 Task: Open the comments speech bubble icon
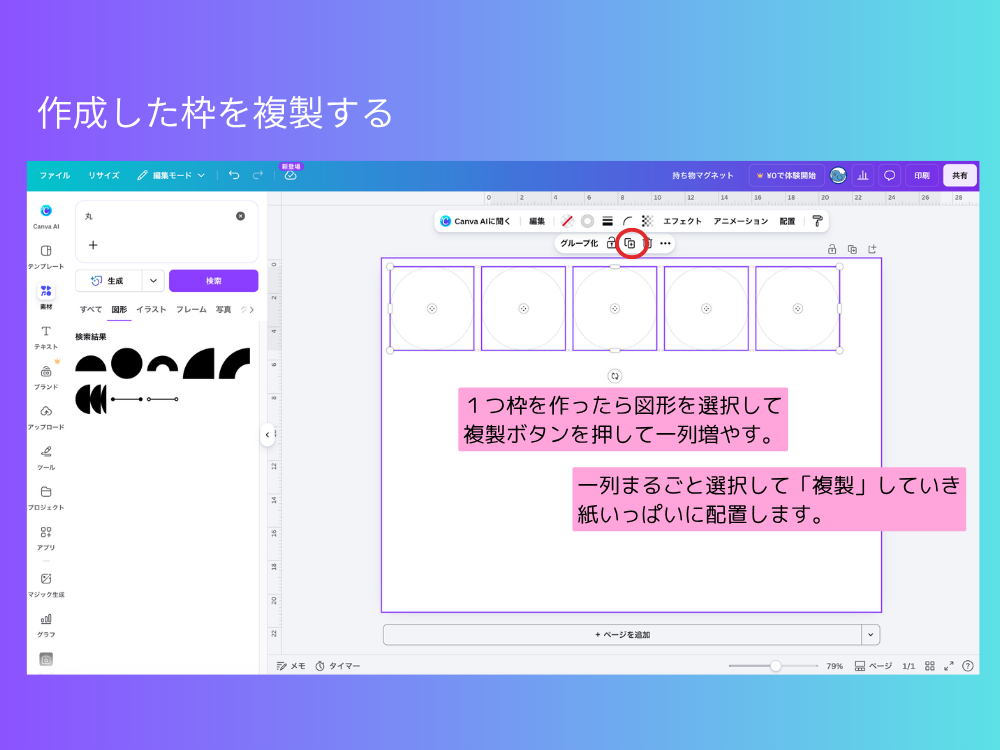click(890, 175)
